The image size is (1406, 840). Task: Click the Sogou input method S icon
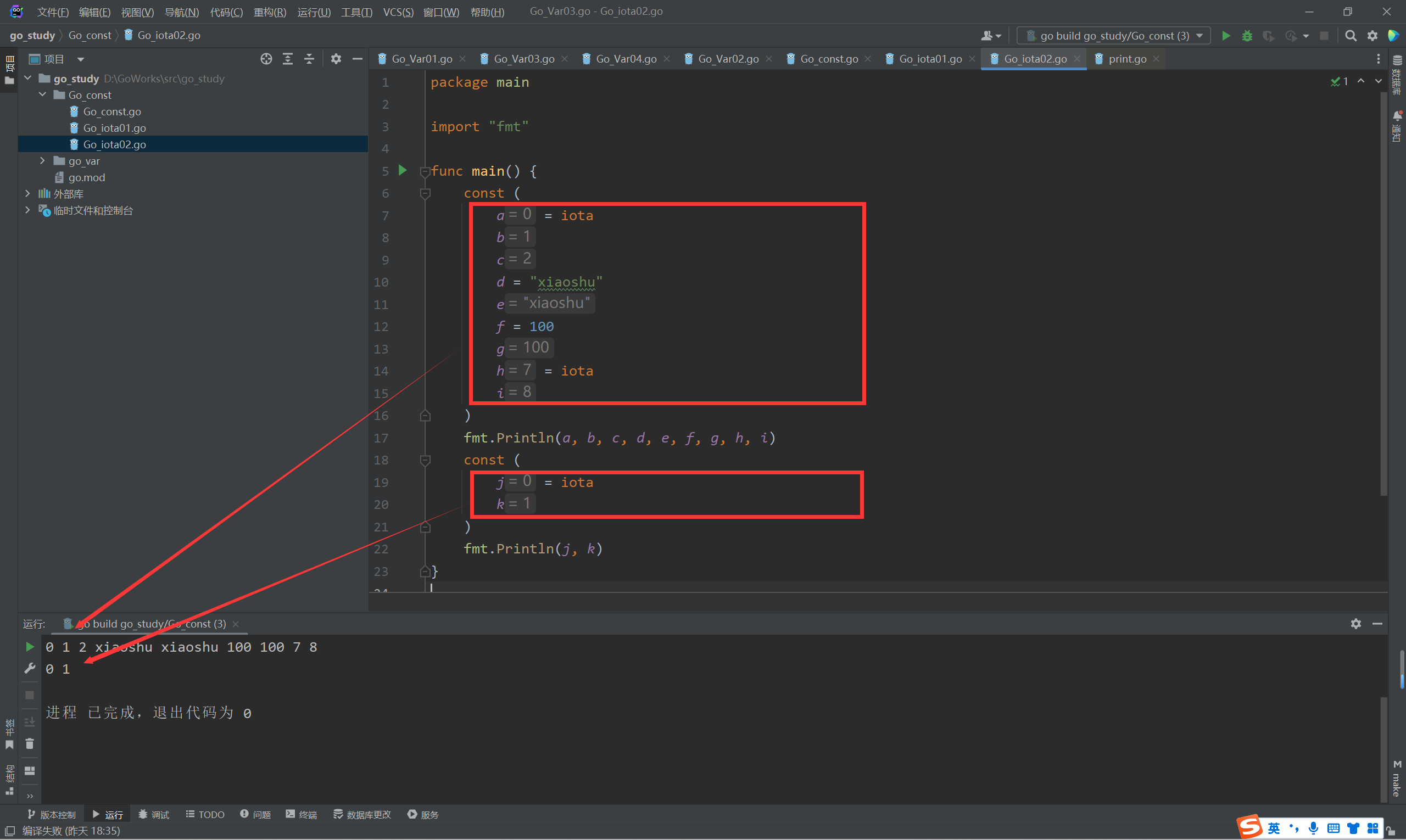(x=1249, y=827)
